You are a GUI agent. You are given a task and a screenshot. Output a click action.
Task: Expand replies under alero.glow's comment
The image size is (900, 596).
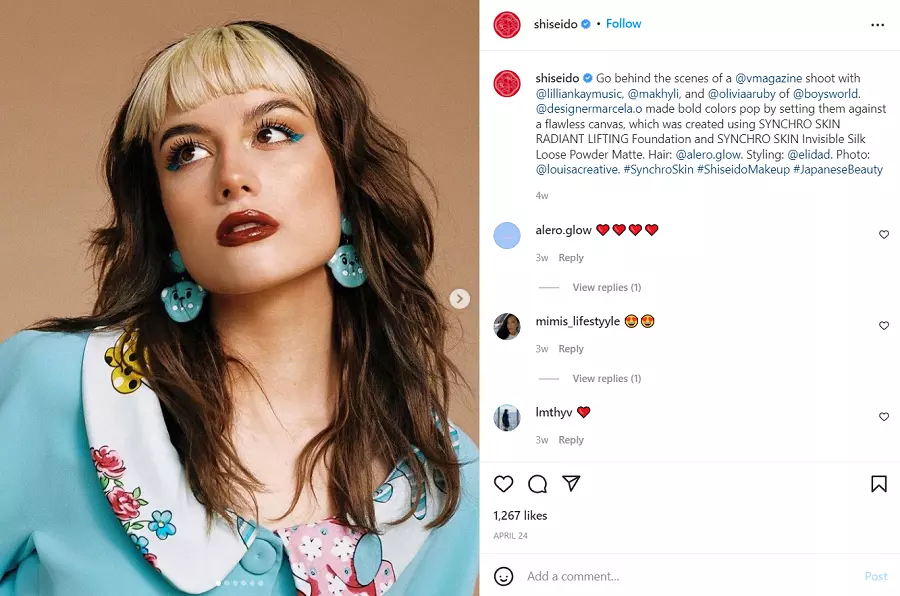606,288
